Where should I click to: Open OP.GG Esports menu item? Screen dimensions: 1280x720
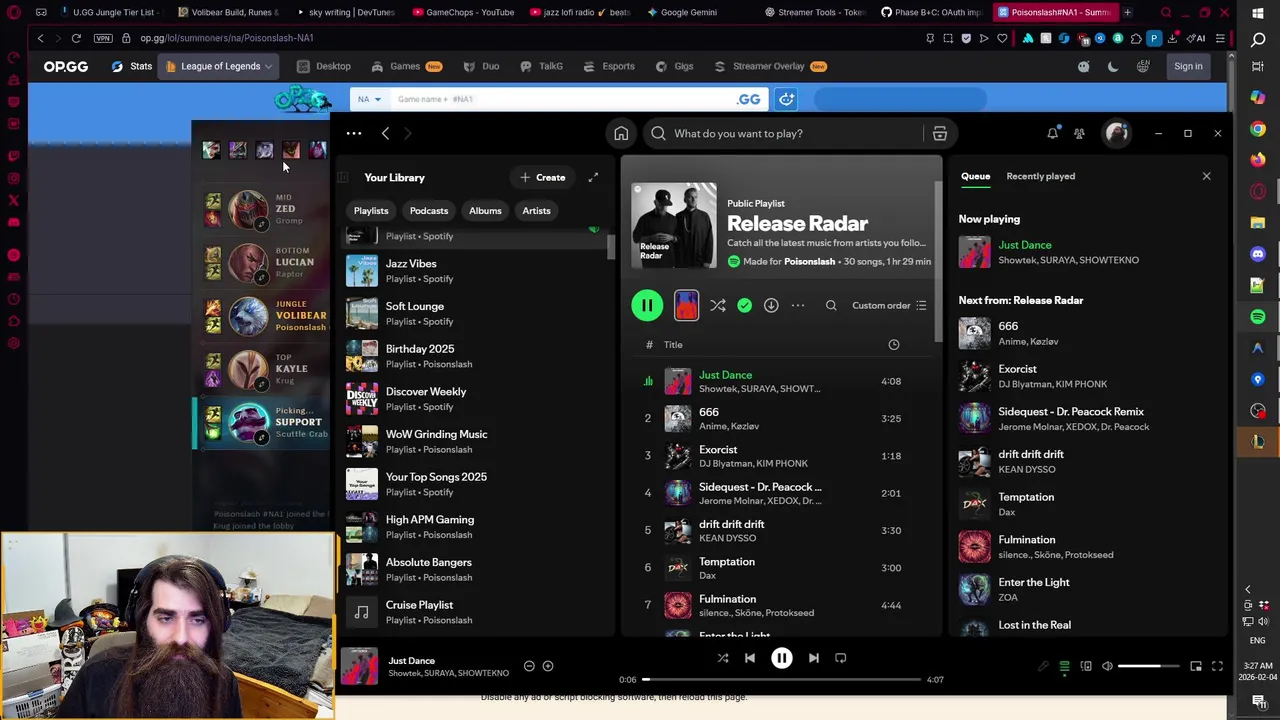tap(608, 66)
